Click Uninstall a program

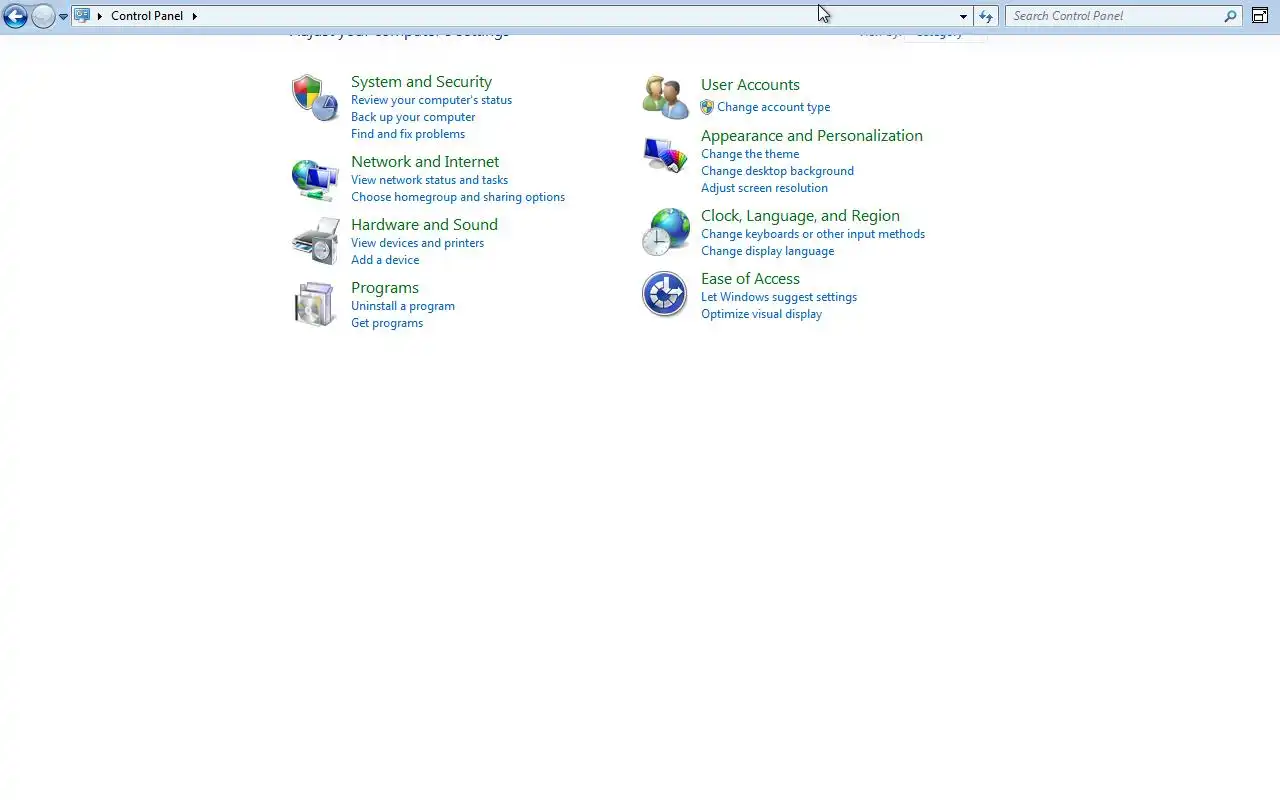[x=403, y=306]
